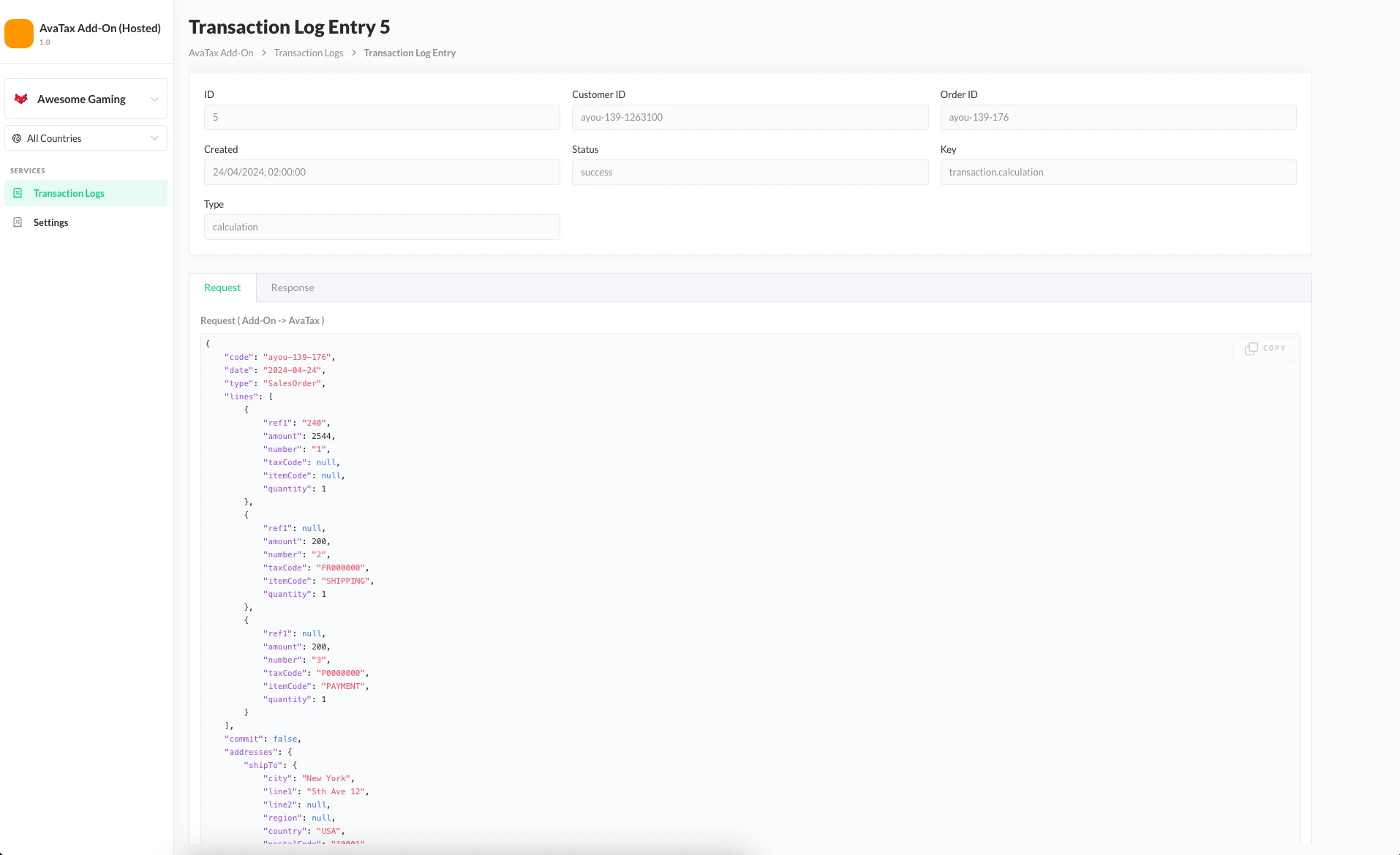Image resolution: width=1400 pixels, height=855 pixels.
Task: Click the orange AvaTax Add-On app logo
Action: point(19,34)
